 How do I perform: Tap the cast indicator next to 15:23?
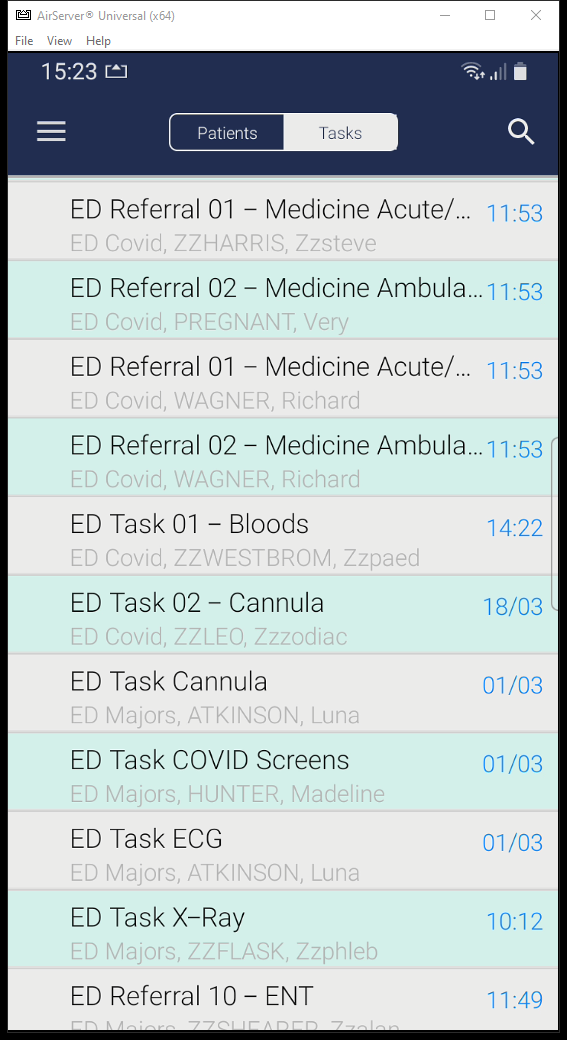(116, 71)
